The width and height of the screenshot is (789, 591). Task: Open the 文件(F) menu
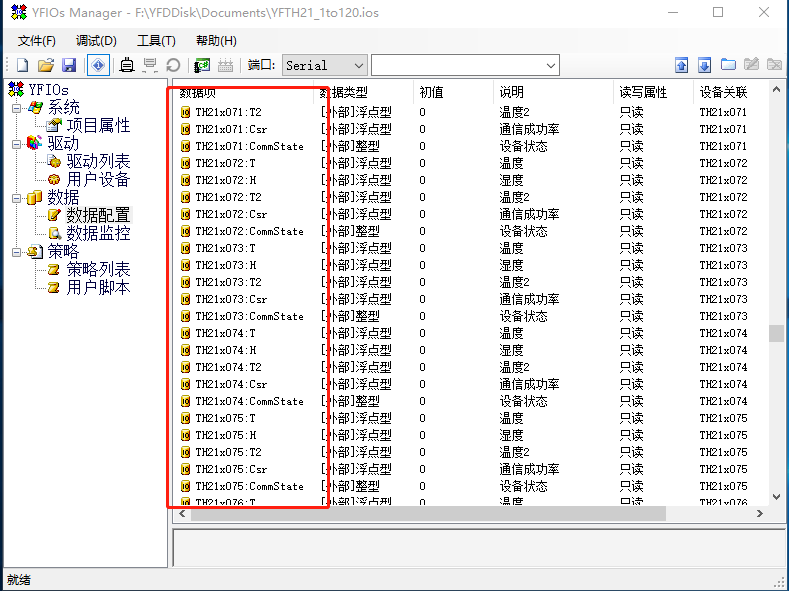[x=37, y=41]
